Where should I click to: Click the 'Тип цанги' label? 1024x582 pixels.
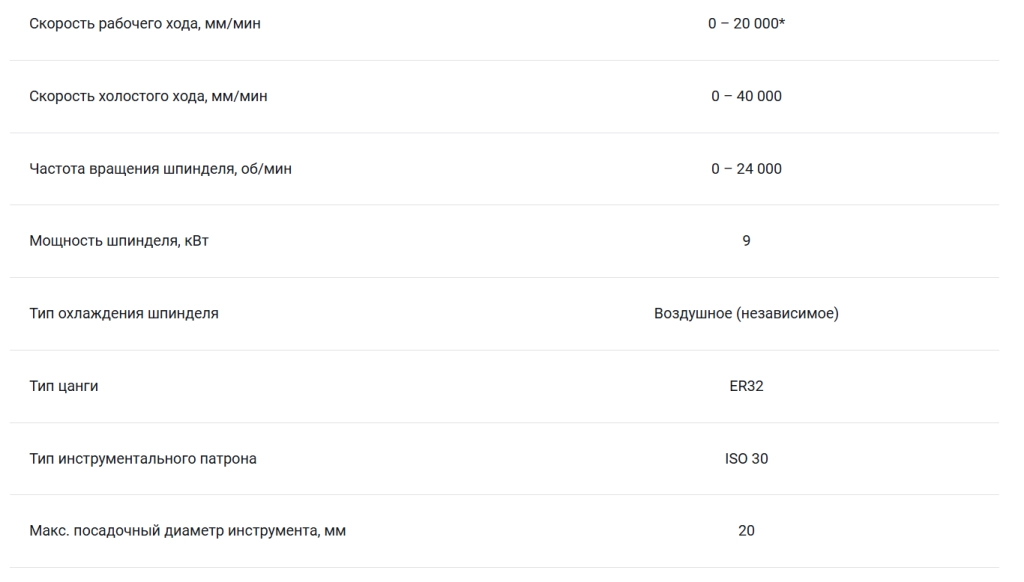pos(64,386)
